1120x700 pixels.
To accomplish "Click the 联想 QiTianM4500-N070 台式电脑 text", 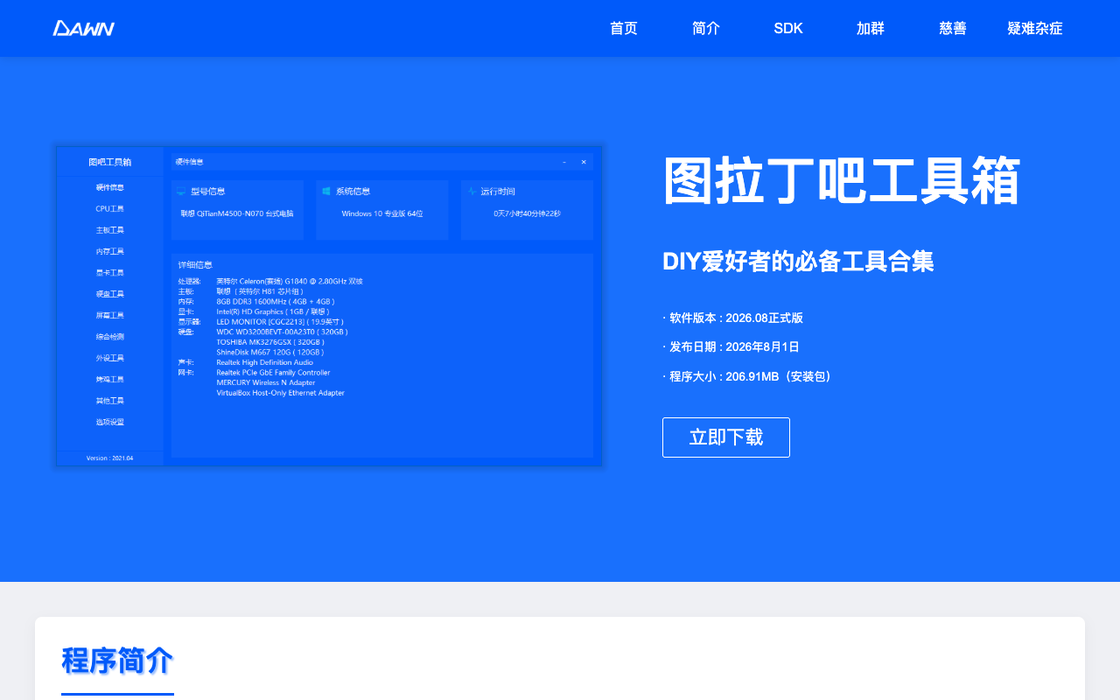I will click(x=236, y=214).
